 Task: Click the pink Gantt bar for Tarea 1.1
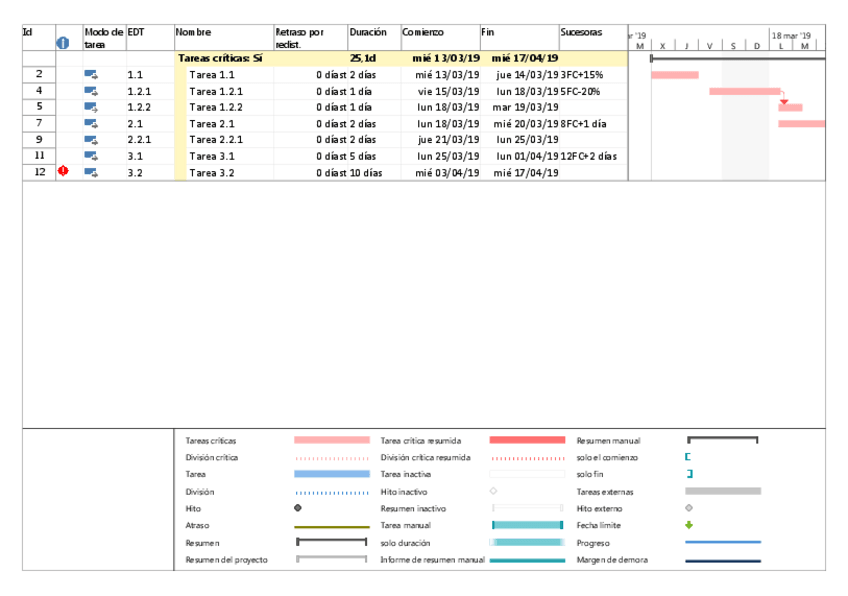click(x=675, y=75)
